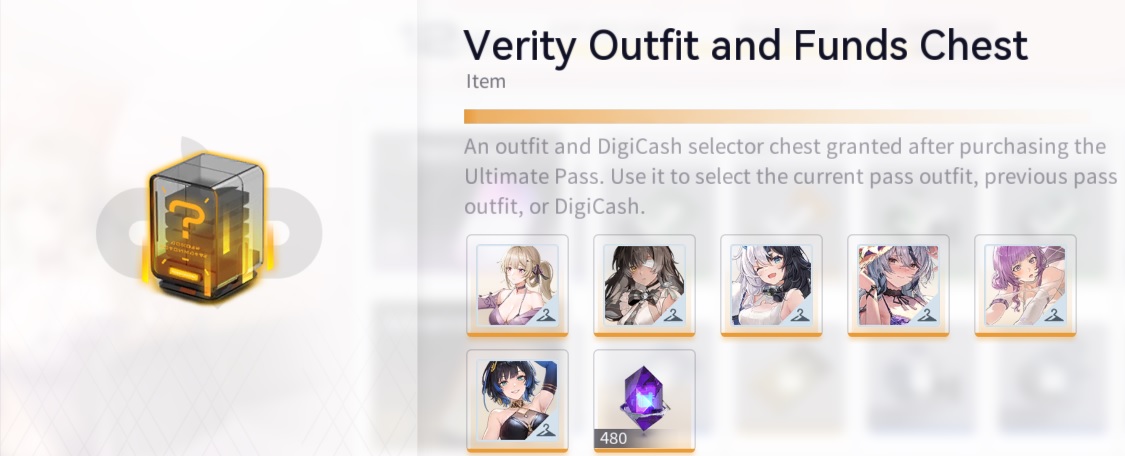The width and height of the screenshot is (1125, 456).
Task: Click hanger icon on blue-black haired thumbnail
Action: [546, 429]
